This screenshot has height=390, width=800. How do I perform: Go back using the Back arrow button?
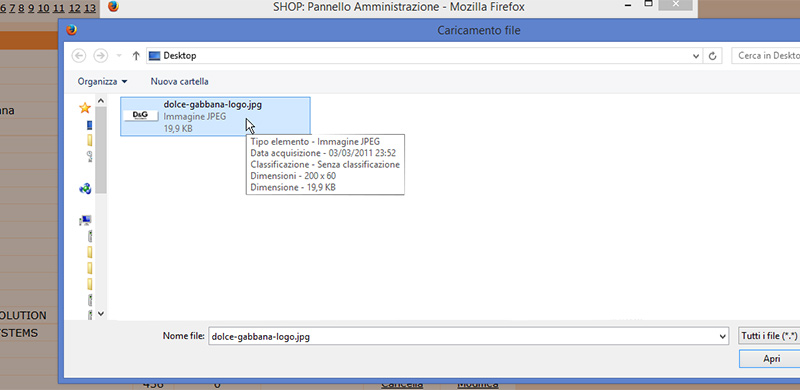pyautogui.click(x=79, y=56)
